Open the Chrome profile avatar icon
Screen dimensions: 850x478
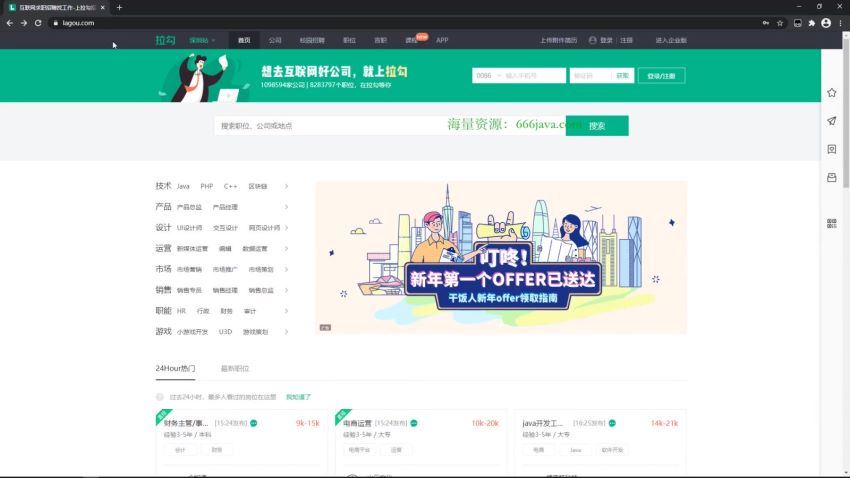[x=826, y=23]
